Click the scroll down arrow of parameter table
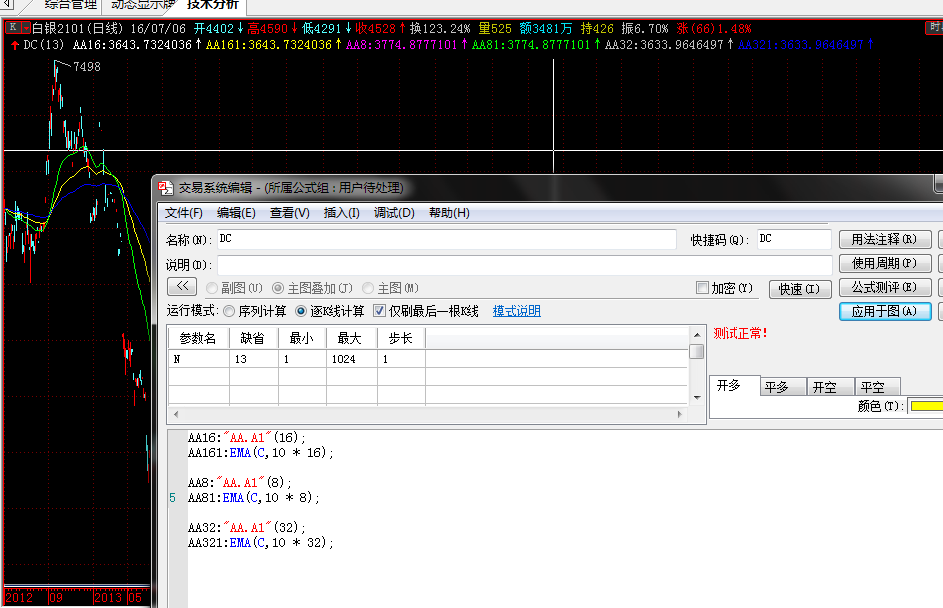 coord(696,397)
